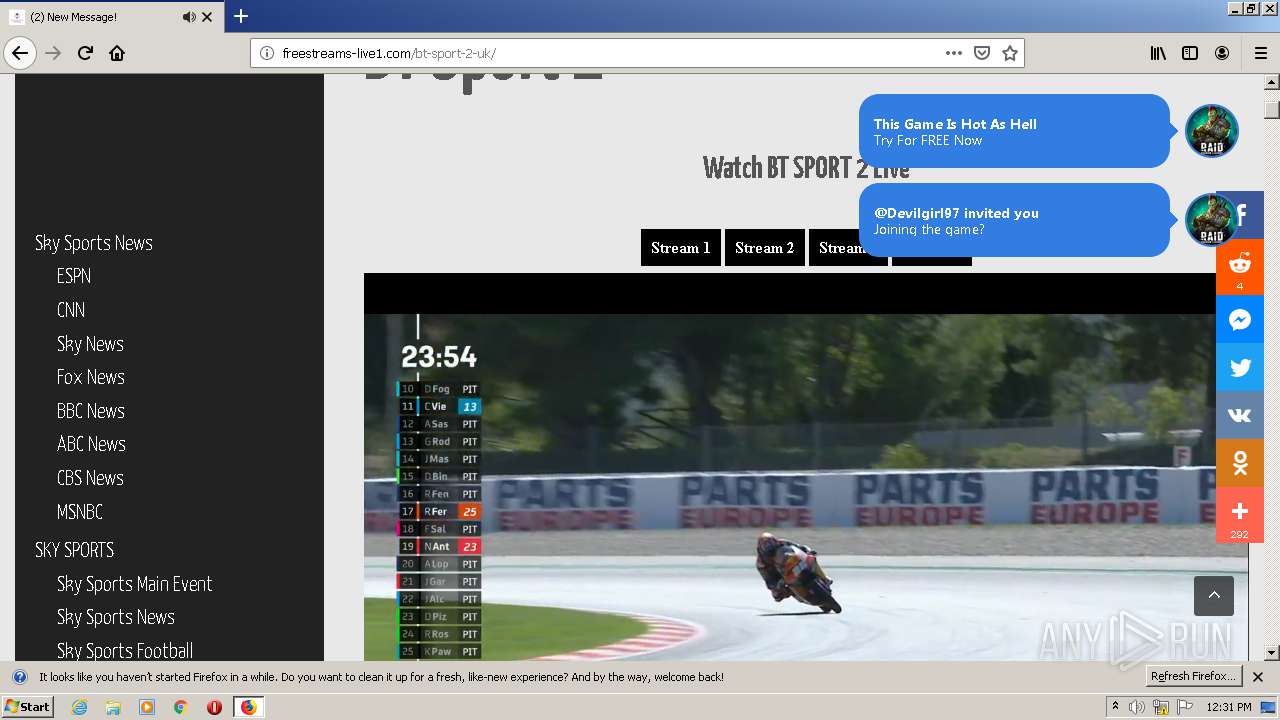Open Firefox account icon
1280x720 pixels.
[1222, 53]
